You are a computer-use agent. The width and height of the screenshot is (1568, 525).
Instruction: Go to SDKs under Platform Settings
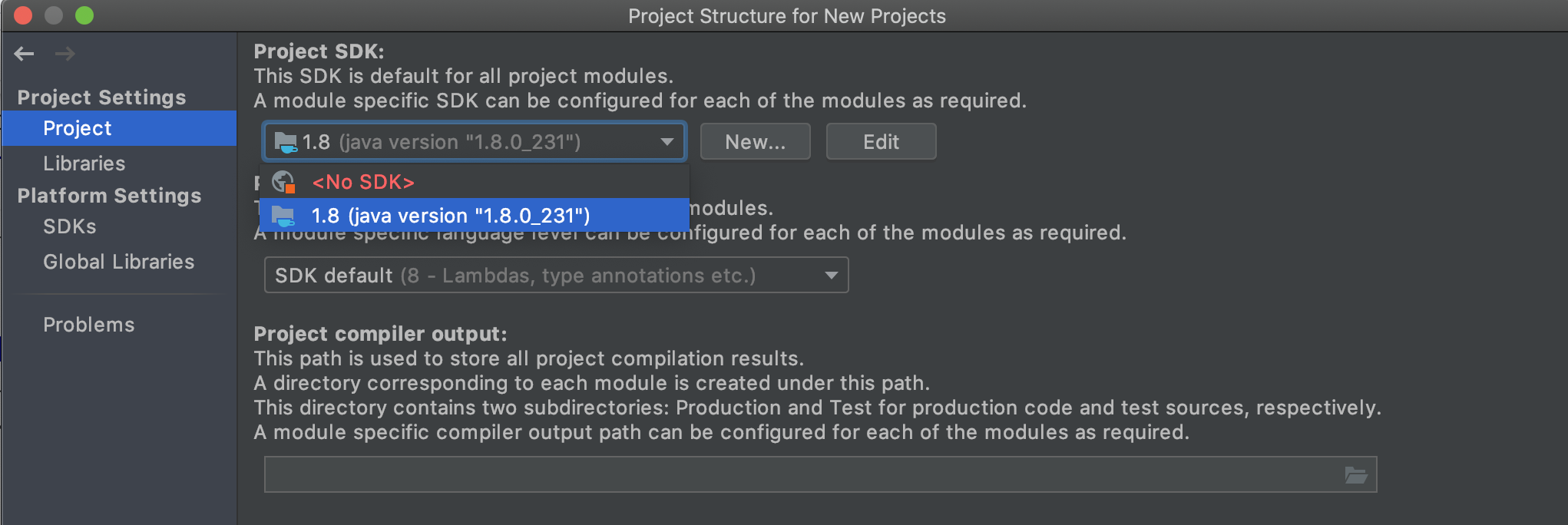(x=70, y=226)
